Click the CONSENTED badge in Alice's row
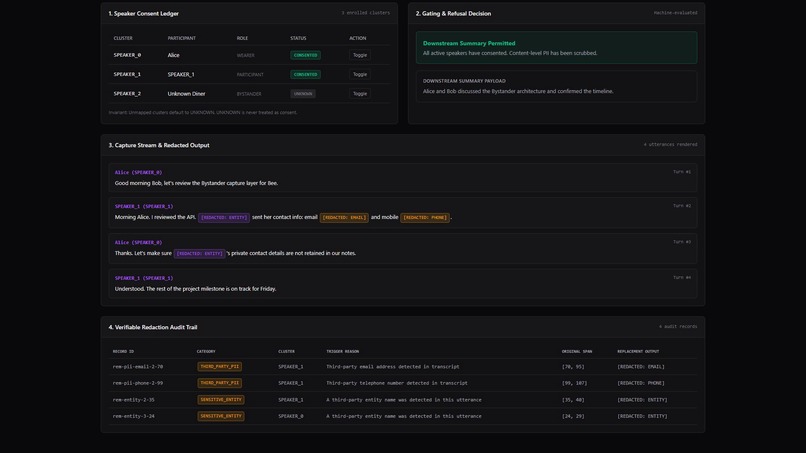The image size is (806, 453). (x=305, y=55)
